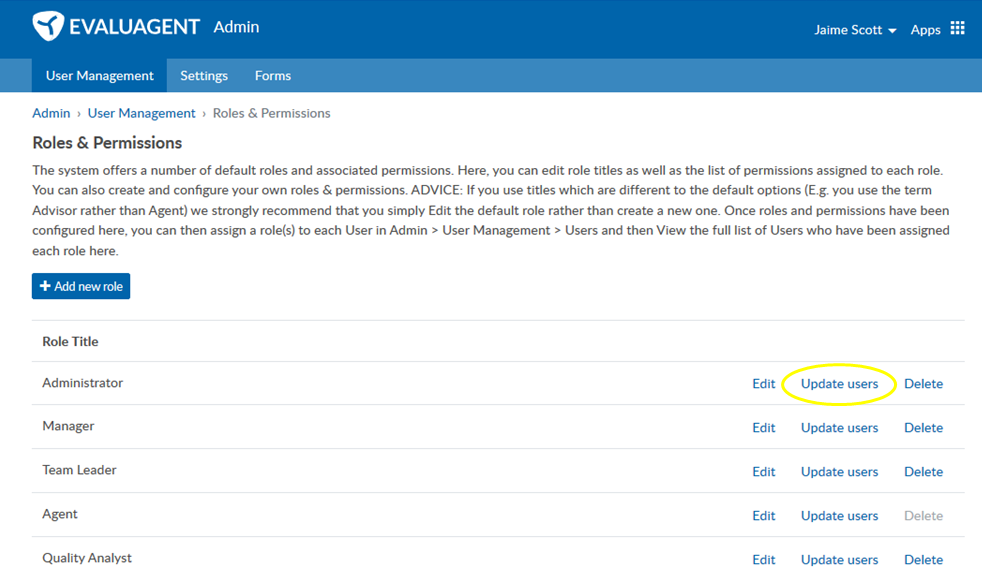Delete the Administrator role
The image size is (982, 574).
point(923,384)
